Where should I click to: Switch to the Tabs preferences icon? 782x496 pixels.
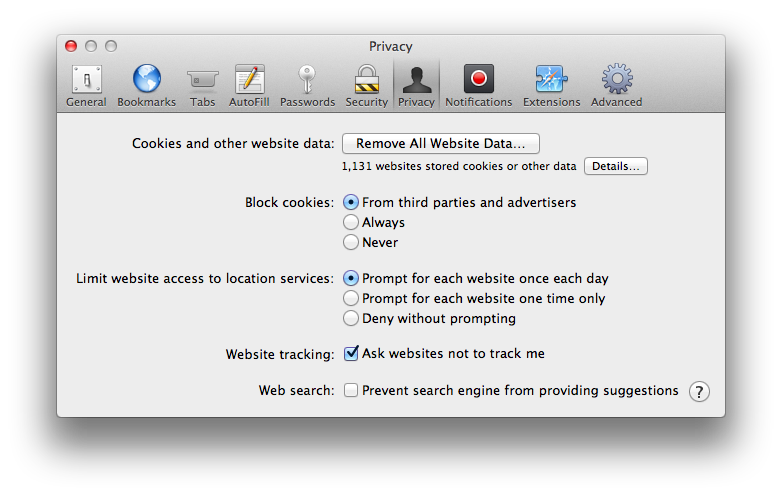coord(202,80)
